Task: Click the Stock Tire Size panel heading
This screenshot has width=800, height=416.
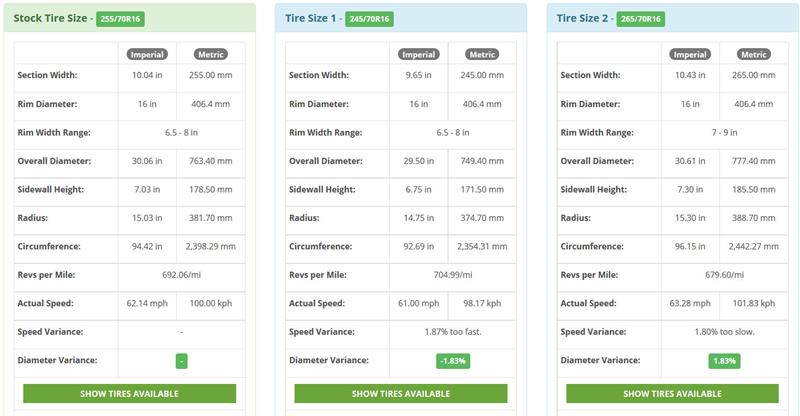Action: (x=50, y=18)
